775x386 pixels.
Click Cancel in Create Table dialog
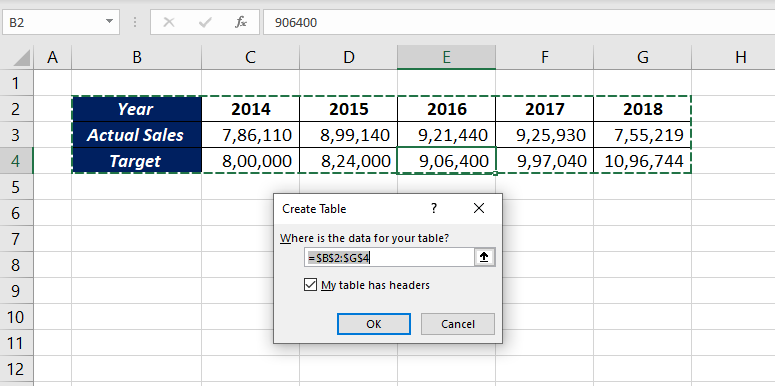(x=458, y=324)
